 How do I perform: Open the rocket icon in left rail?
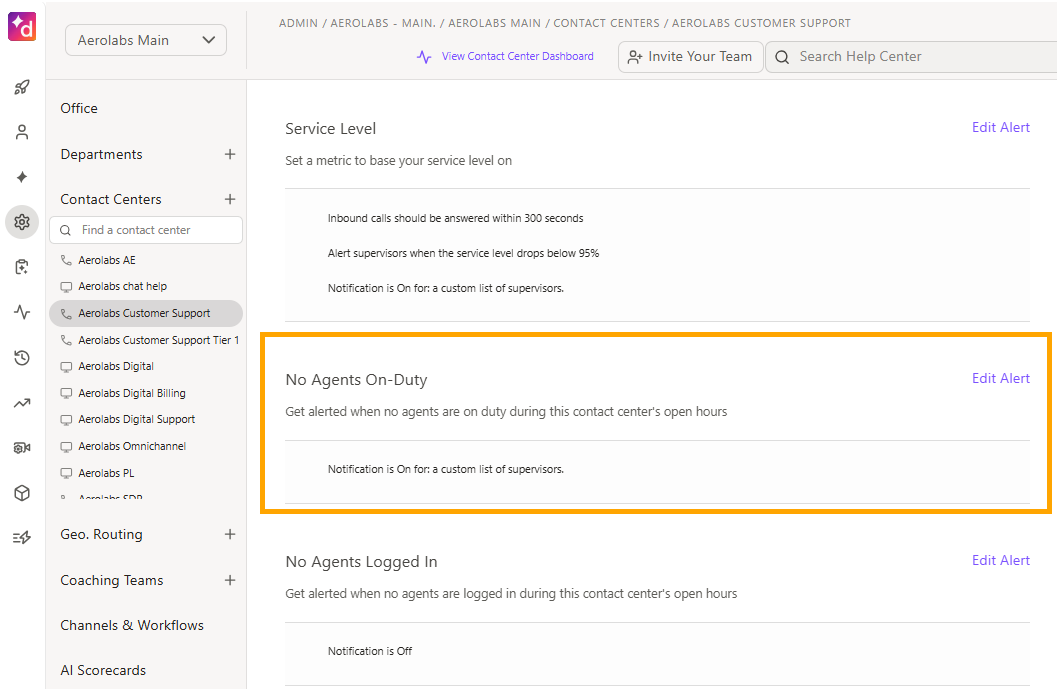[x=22, y=87]
